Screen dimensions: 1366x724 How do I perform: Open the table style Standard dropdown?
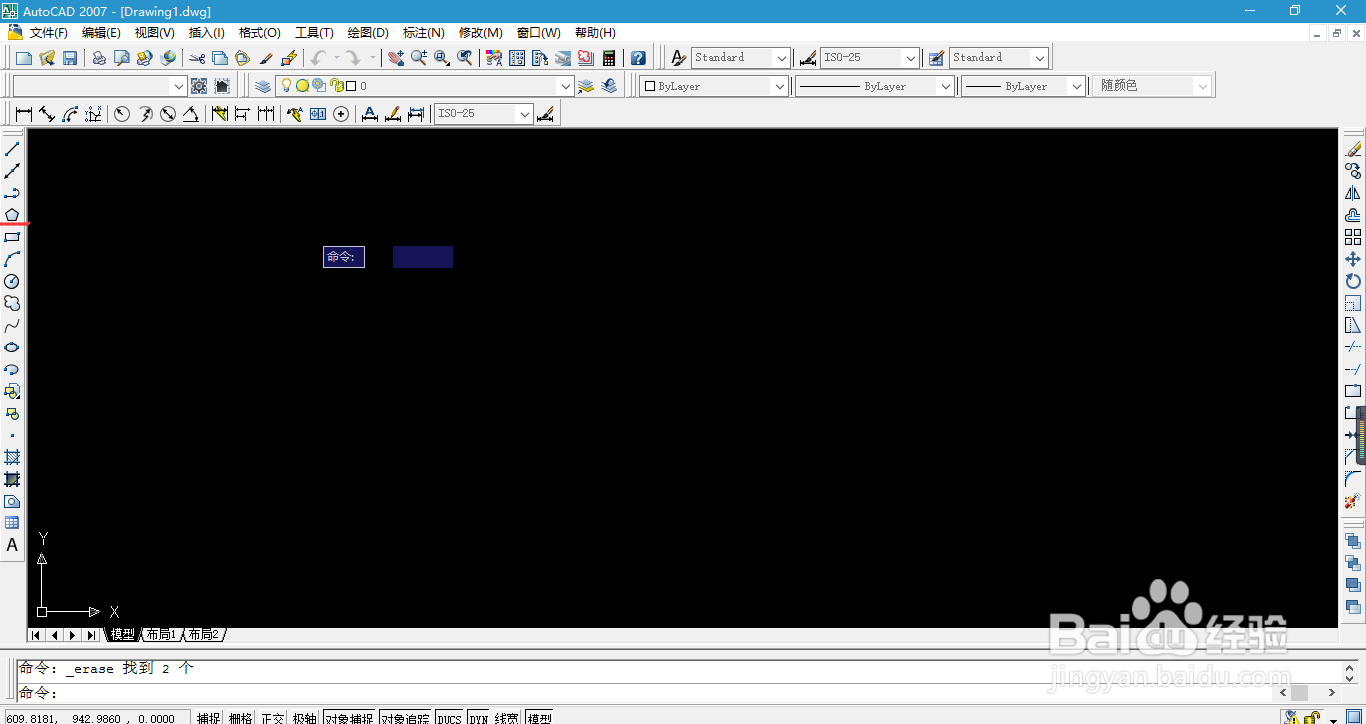tap(1039, 58)
